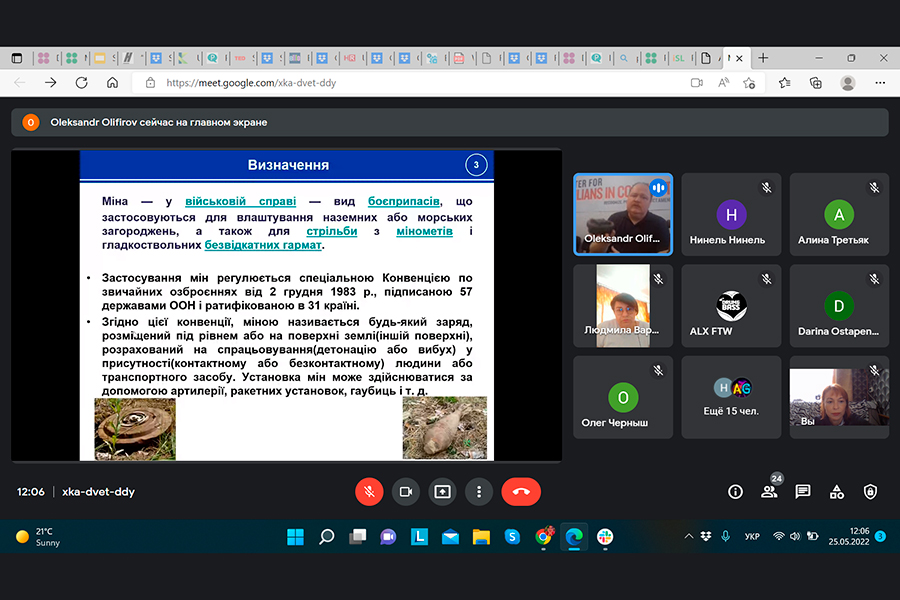This screenshot has height=600, width=900.
Task: Click the військовій справі link on slide
Action: click(240, 201)
